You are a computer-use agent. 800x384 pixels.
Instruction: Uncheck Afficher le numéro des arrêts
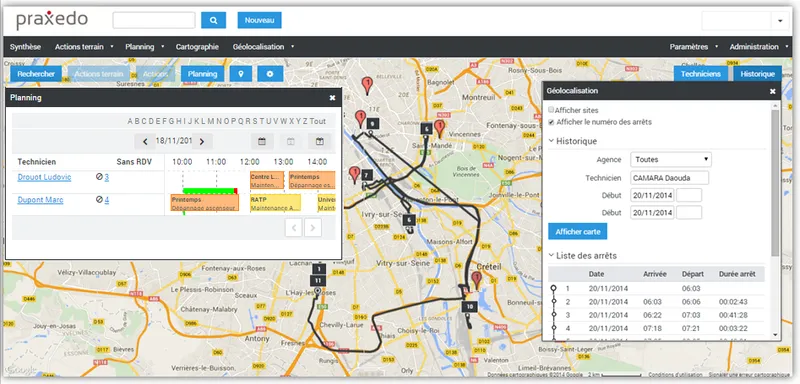click(551, 122)
